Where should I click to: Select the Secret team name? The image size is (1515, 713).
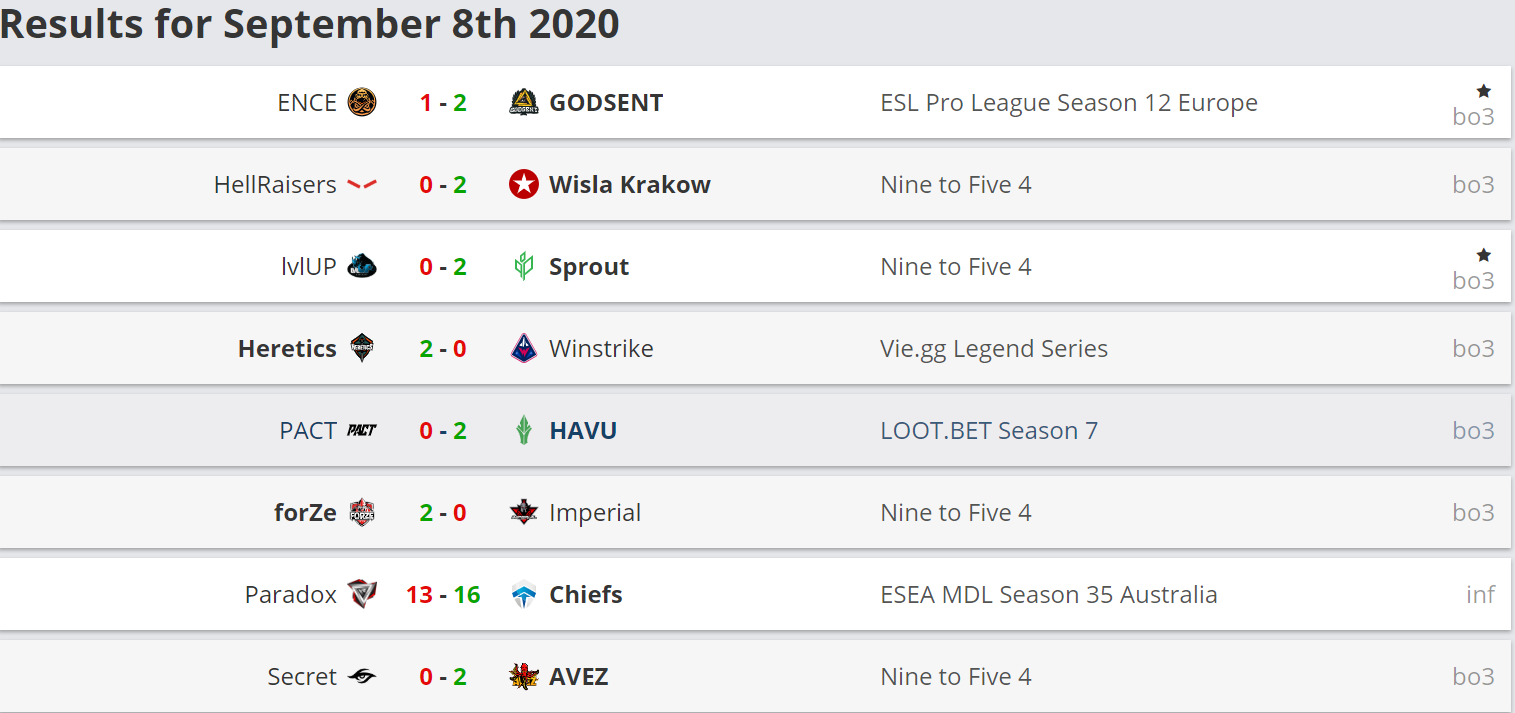click(302, 677)
